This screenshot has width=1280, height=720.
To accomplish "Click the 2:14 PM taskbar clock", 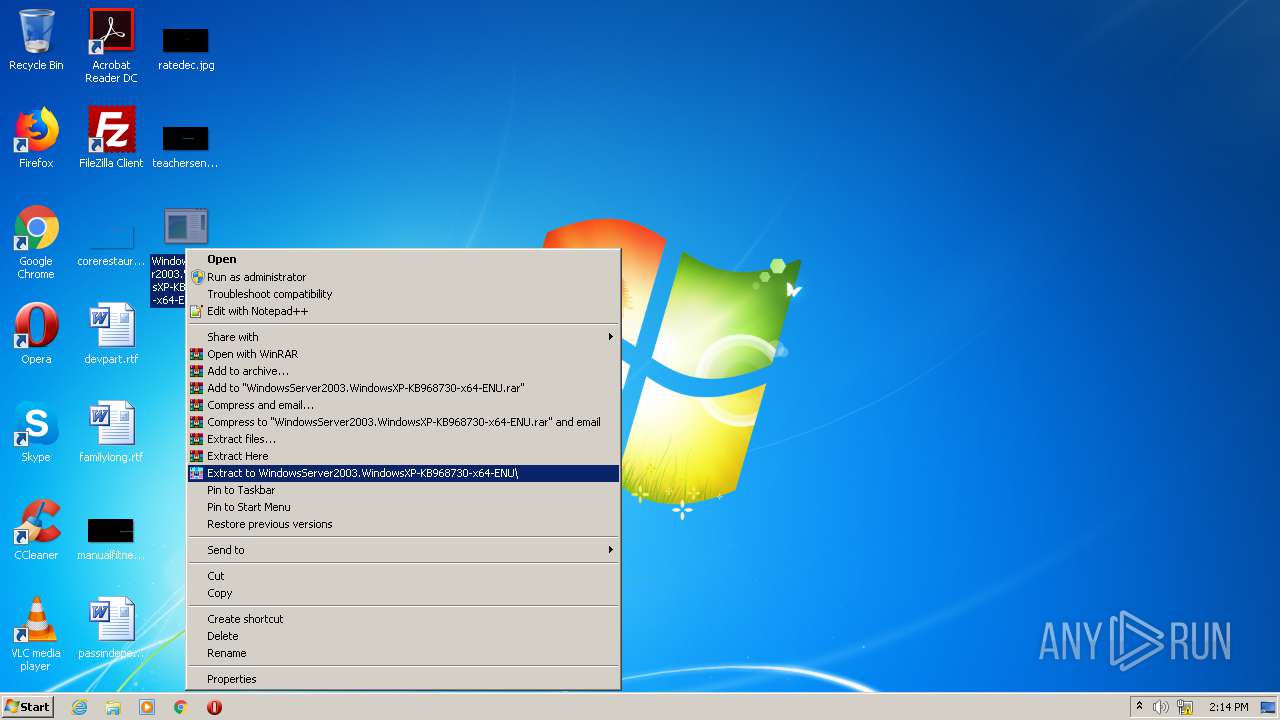I will pyautogui.click(x=1228, y=707).
